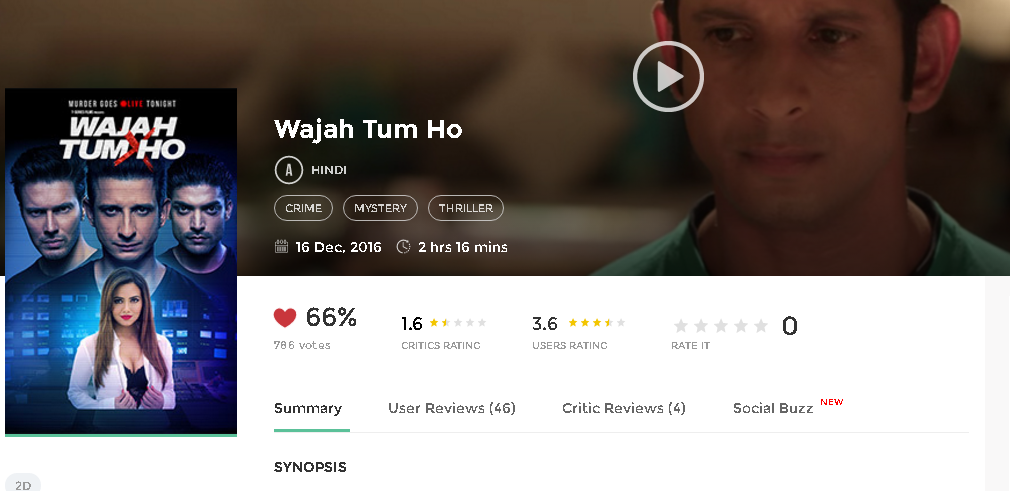Open the Wajah Tum Ho poster image
This screenshot has height=491, width=1010.
(121, 262)
